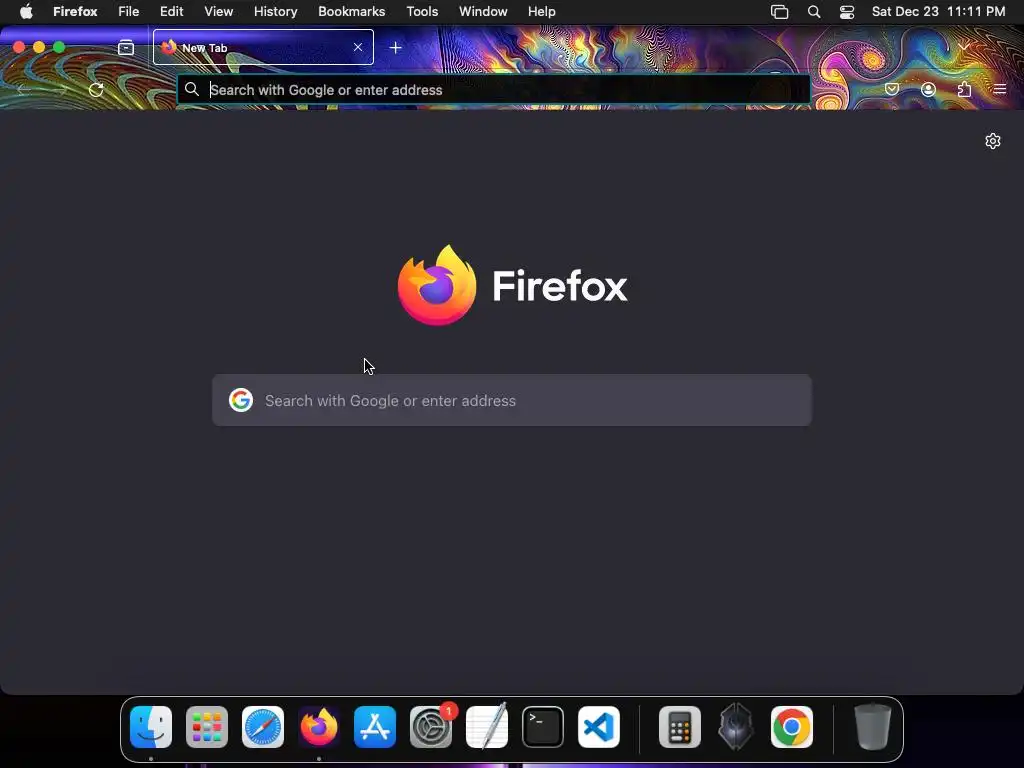Click Firefox icon in the dock

coord(319,727)
